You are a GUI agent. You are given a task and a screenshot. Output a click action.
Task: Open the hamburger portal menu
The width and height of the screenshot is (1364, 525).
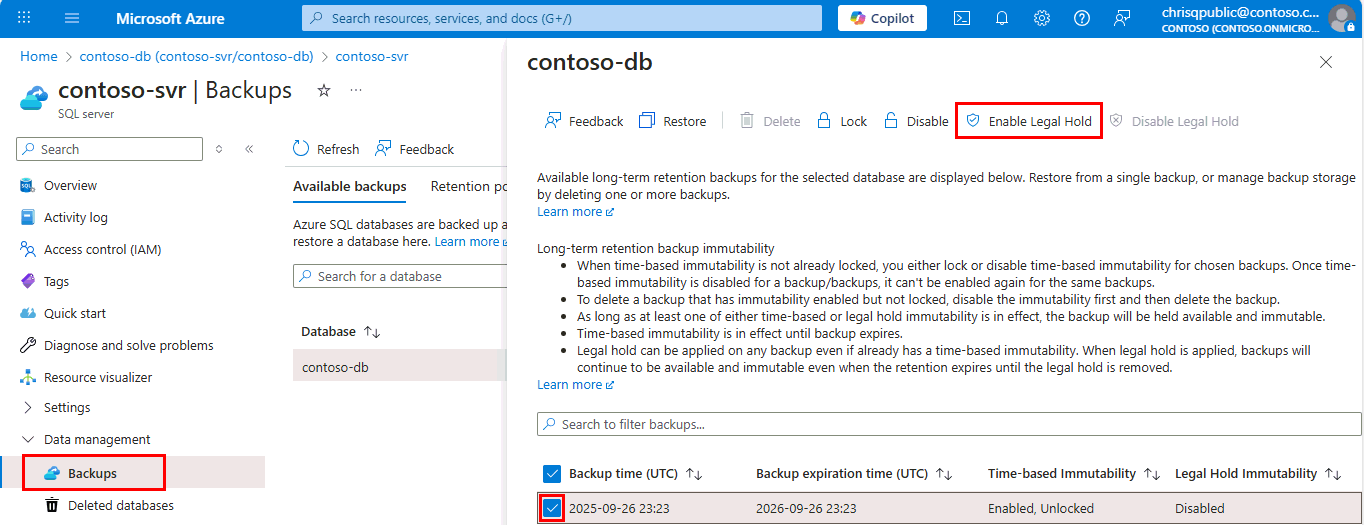click(x=72, y=18)
